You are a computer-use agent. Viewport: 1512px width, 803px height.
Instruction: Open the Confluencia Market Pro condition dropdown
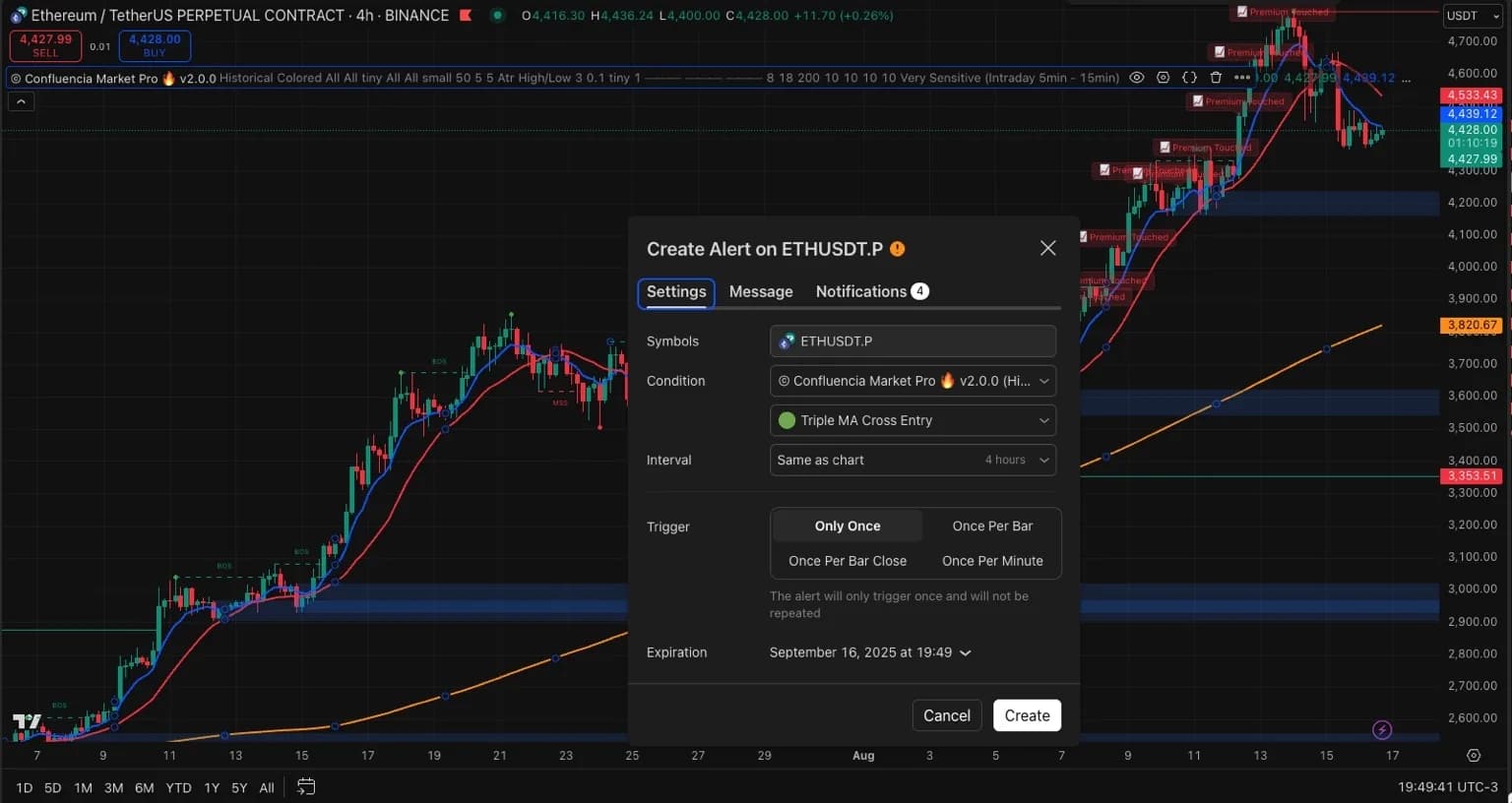(913, 381)
